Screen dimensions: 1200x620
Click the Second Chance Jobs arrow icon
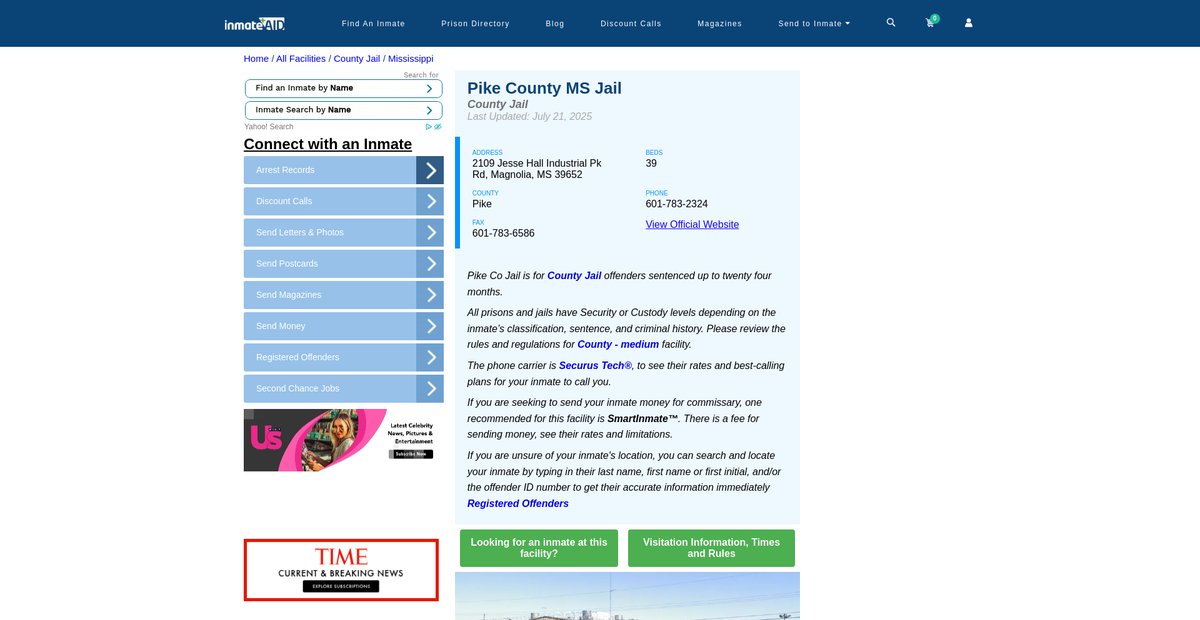click(x=430, y=388)
